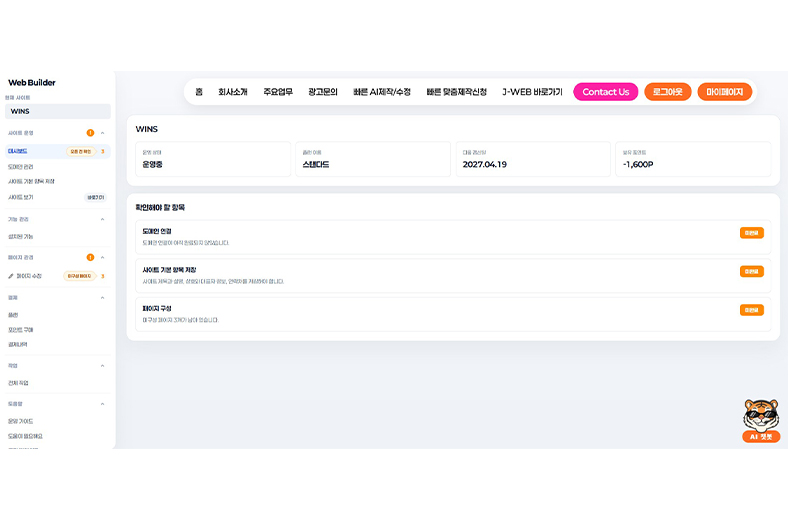Collapse the 결제 section chevron
Screen dimensions: 788x520
point(102,297)
